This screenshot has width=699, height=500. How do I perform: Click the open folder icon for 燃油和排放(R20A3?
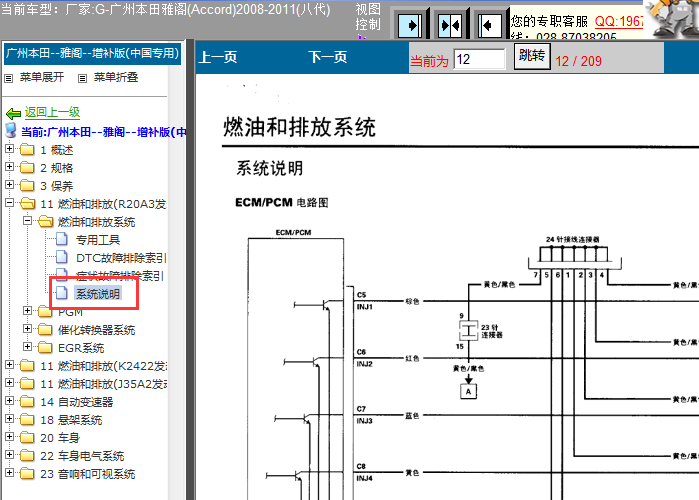28,204
